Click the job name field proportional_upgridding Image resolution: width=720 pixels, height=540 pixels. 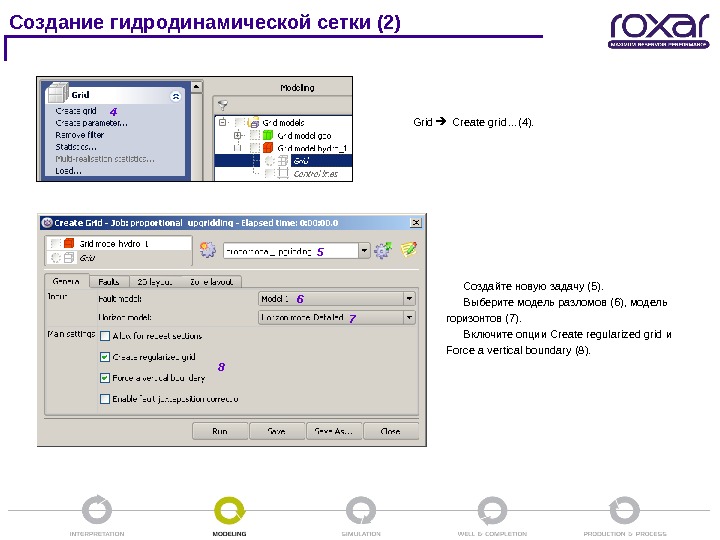[x=291, y=251]
